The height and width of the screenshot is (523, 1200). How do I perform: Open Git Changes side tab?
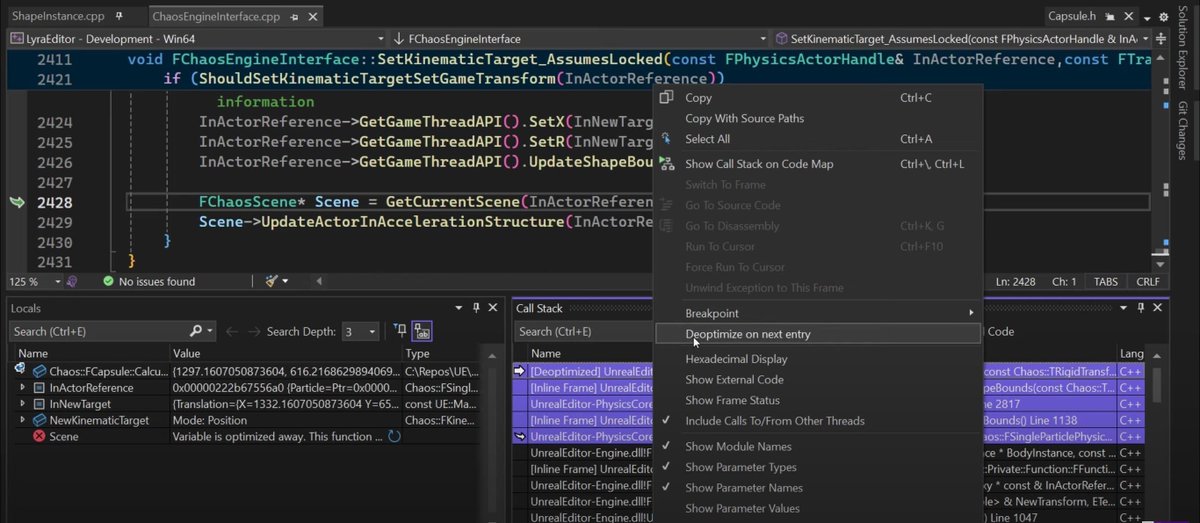point(1183,131)
